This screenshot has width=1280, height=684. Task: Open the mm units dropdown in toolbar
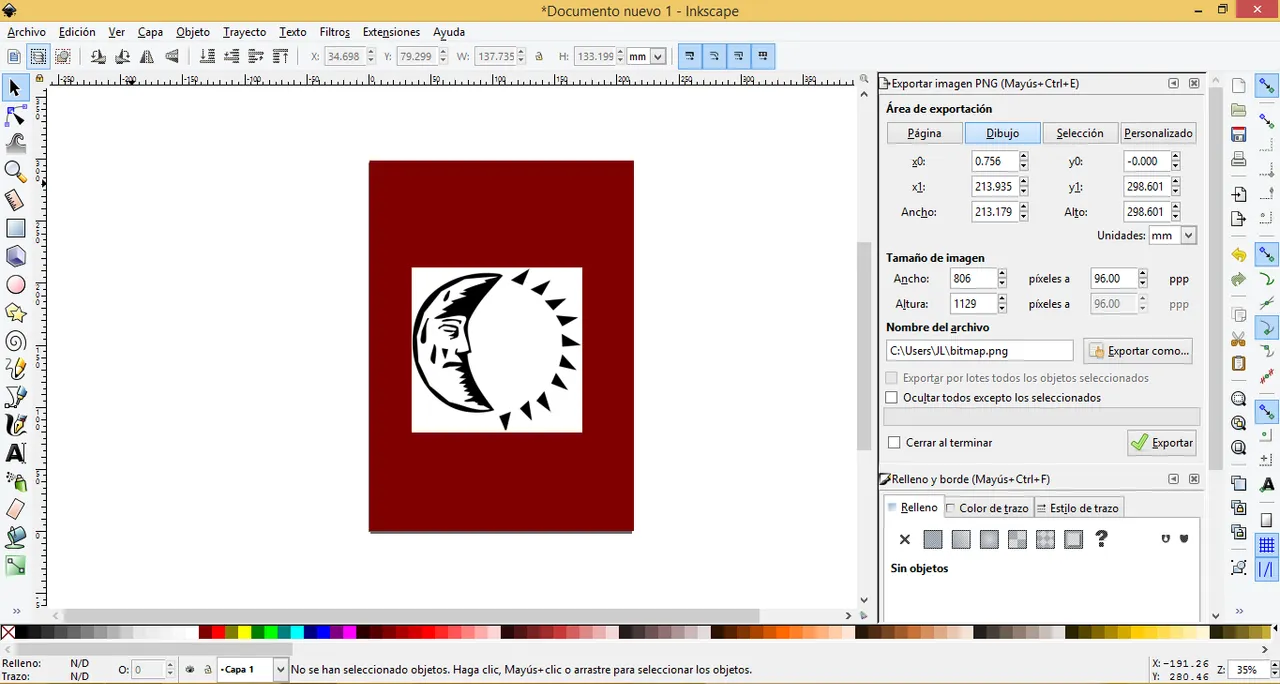click(657, 57)
